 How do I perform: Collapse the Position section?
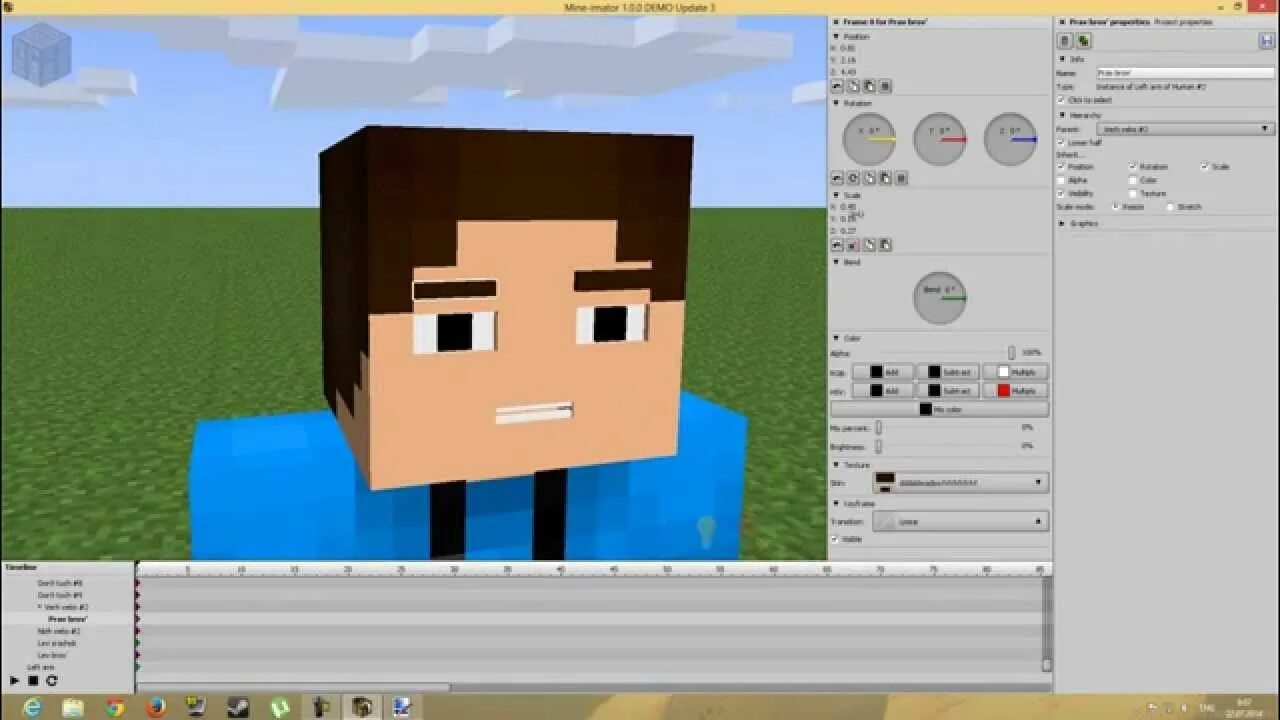(x=836, y=37)
